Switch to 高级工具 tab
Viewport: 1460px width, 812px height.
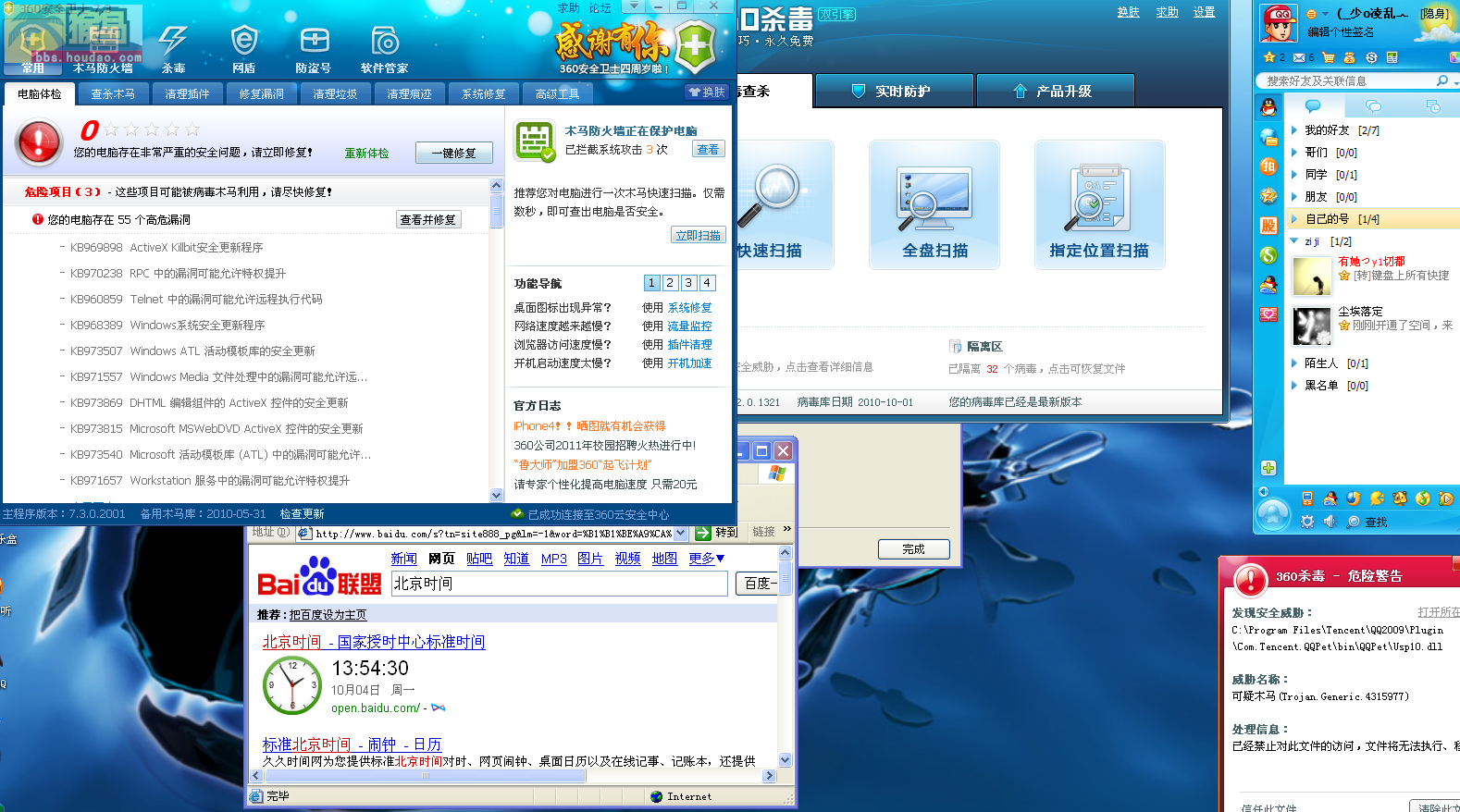557,93
